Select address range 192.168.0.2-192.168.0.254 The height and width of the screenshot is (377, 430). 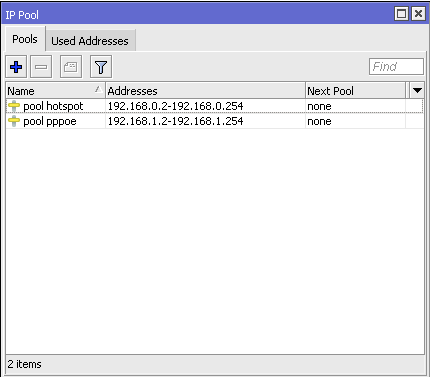(175, 106)
